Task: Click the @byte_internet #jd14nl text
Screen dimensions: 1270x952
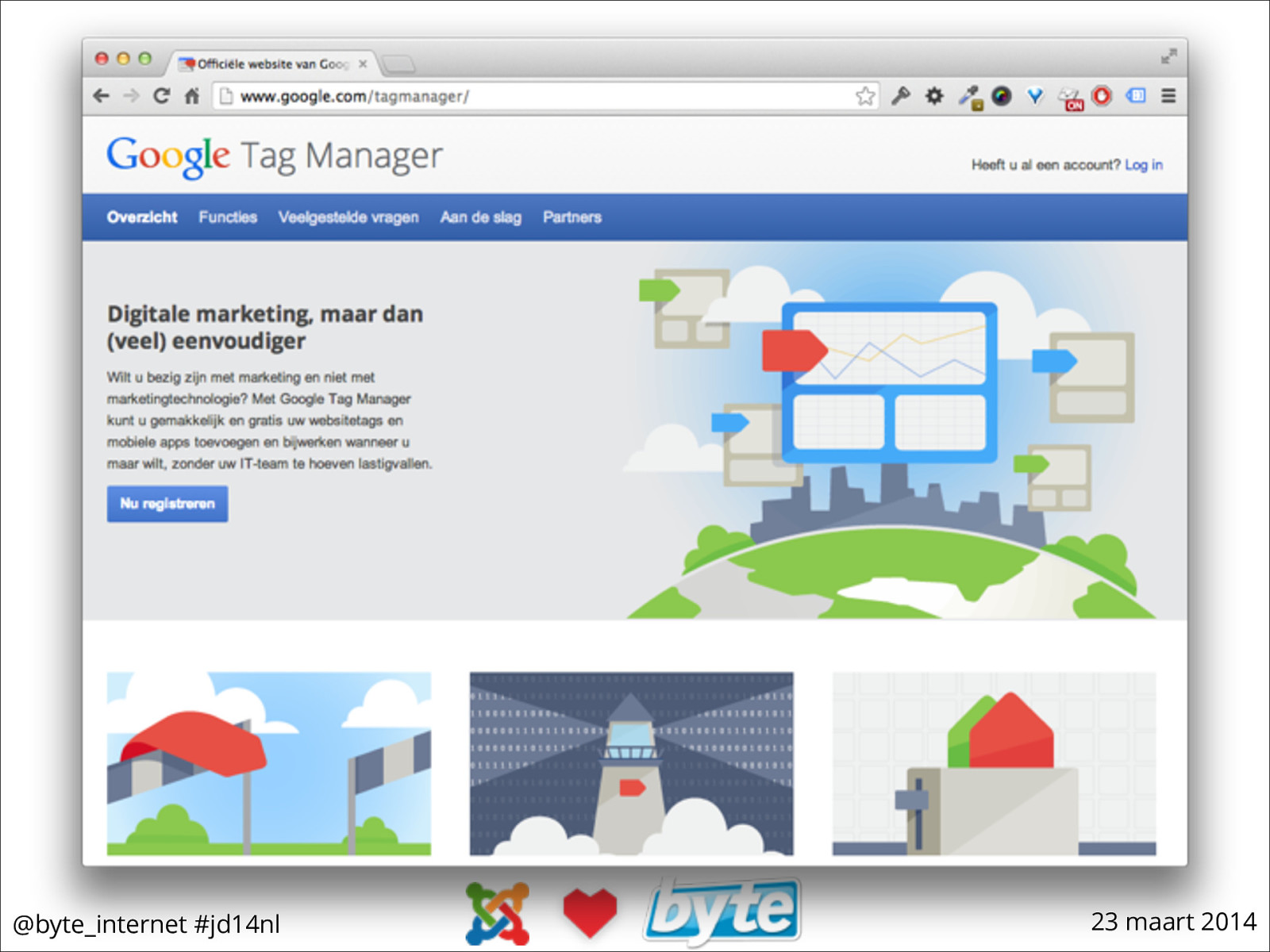Action: point(146,924)
